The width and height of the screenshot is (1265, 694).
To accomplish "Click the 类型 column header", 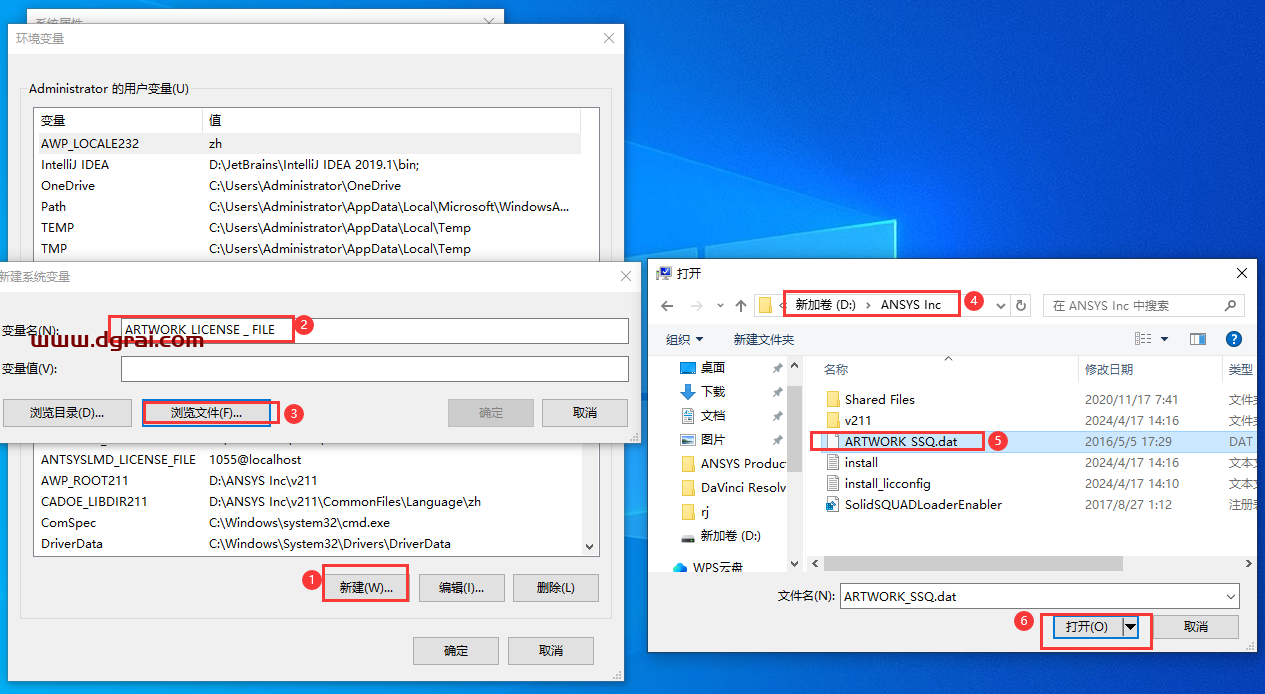I will tap(1241, 369).
